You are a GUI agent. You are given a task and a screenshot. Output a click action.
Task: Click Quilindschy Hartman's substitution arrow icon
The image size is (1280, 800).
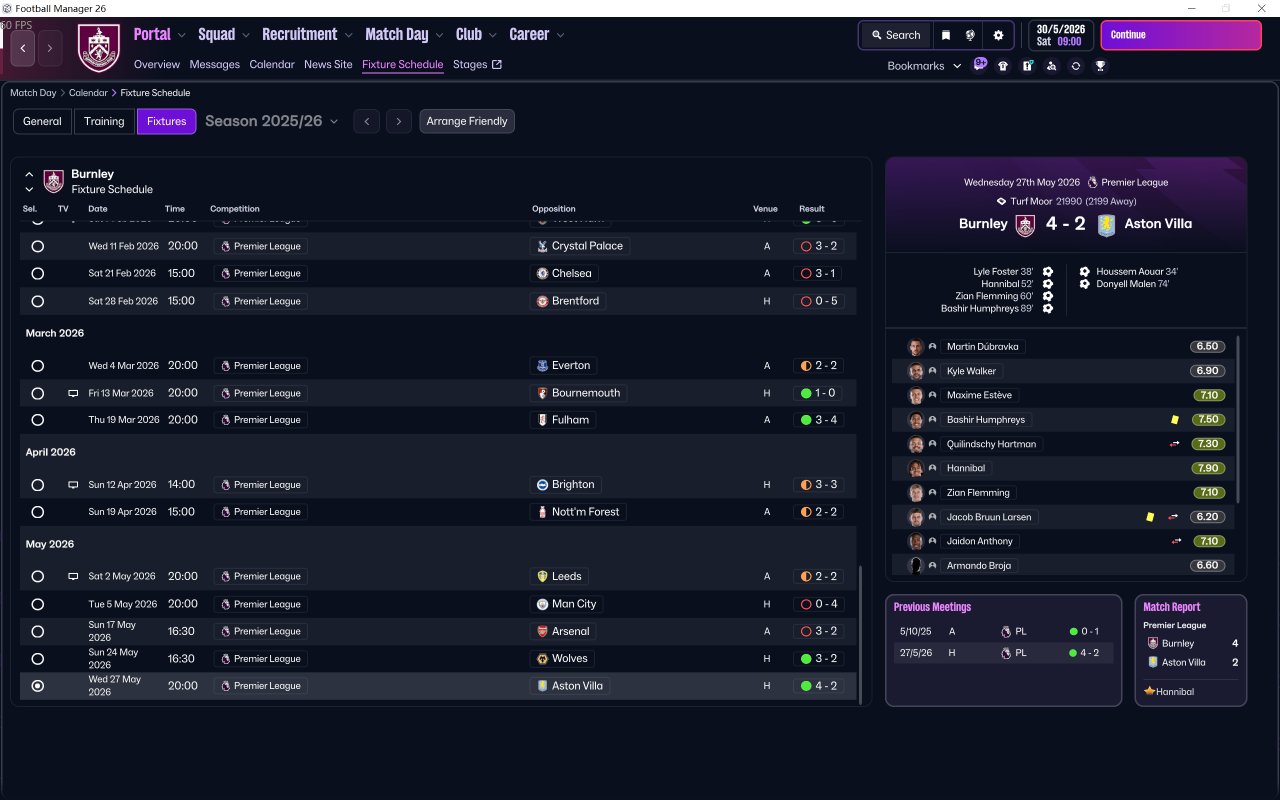[x=1174, y=444]
